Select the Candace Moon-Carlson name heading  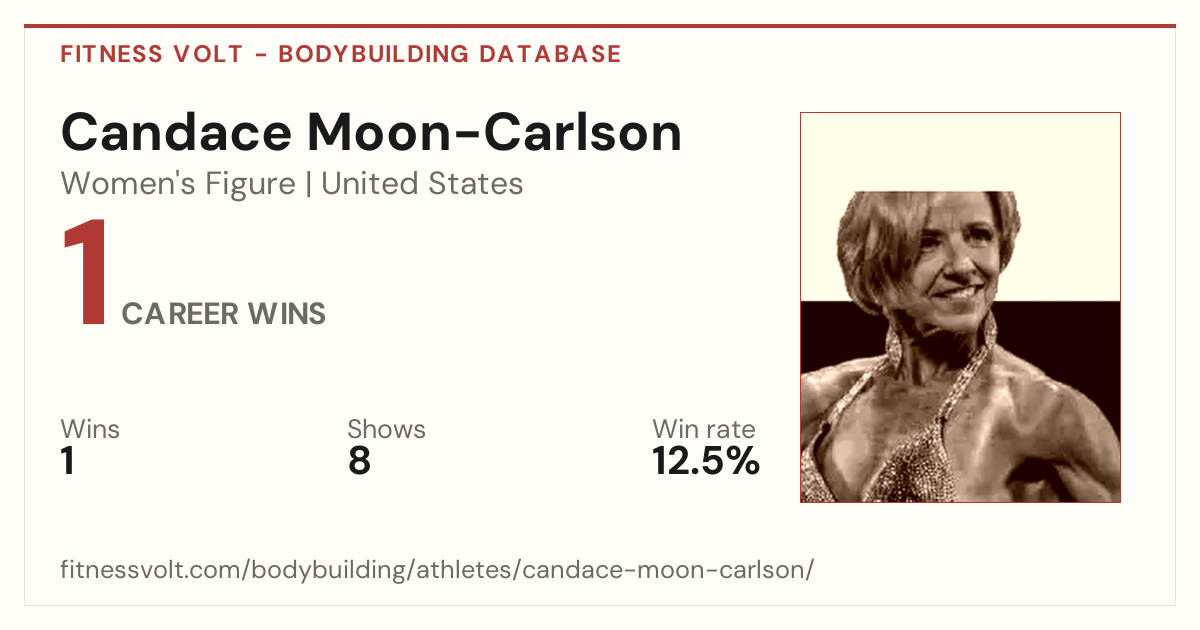371,132
